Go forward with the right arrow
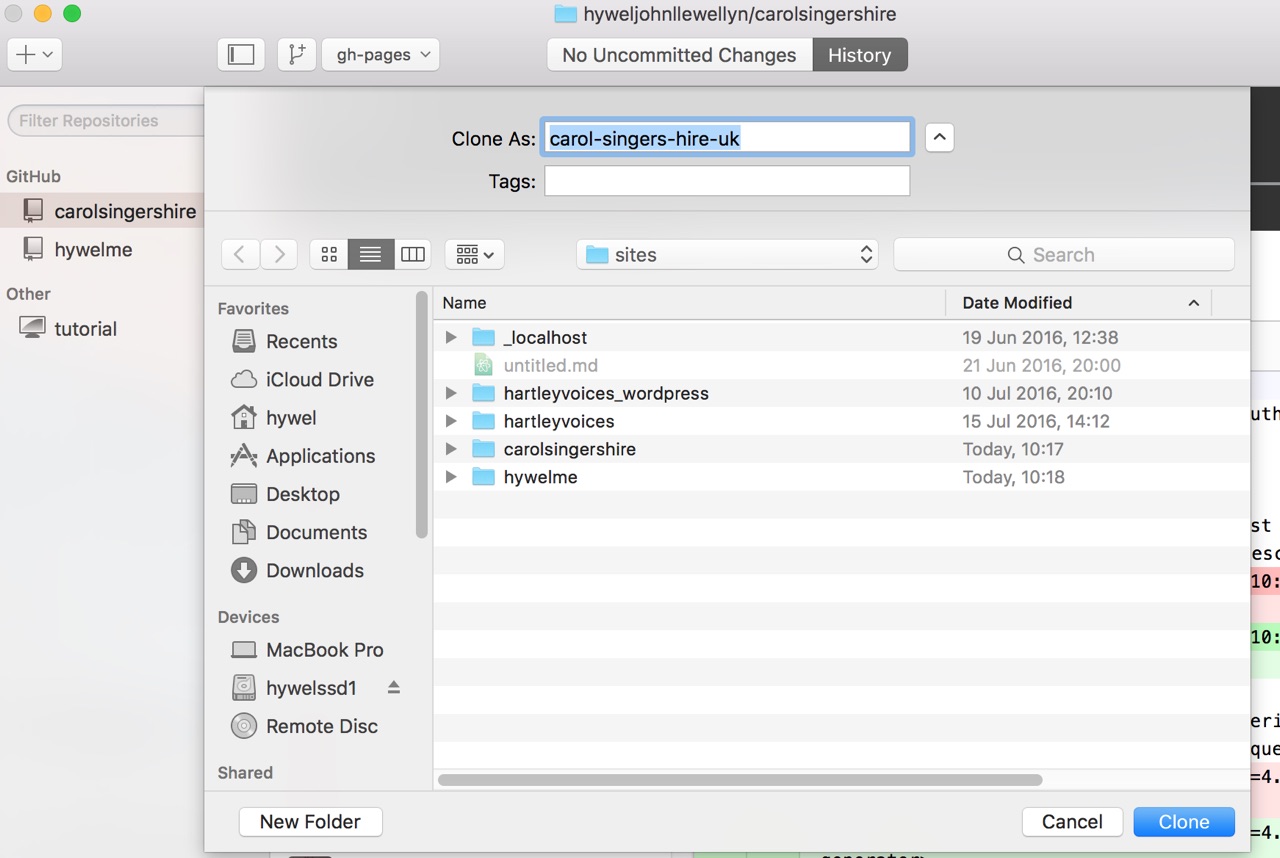The width and height of the screenshot is (1280, 858). 279,254
